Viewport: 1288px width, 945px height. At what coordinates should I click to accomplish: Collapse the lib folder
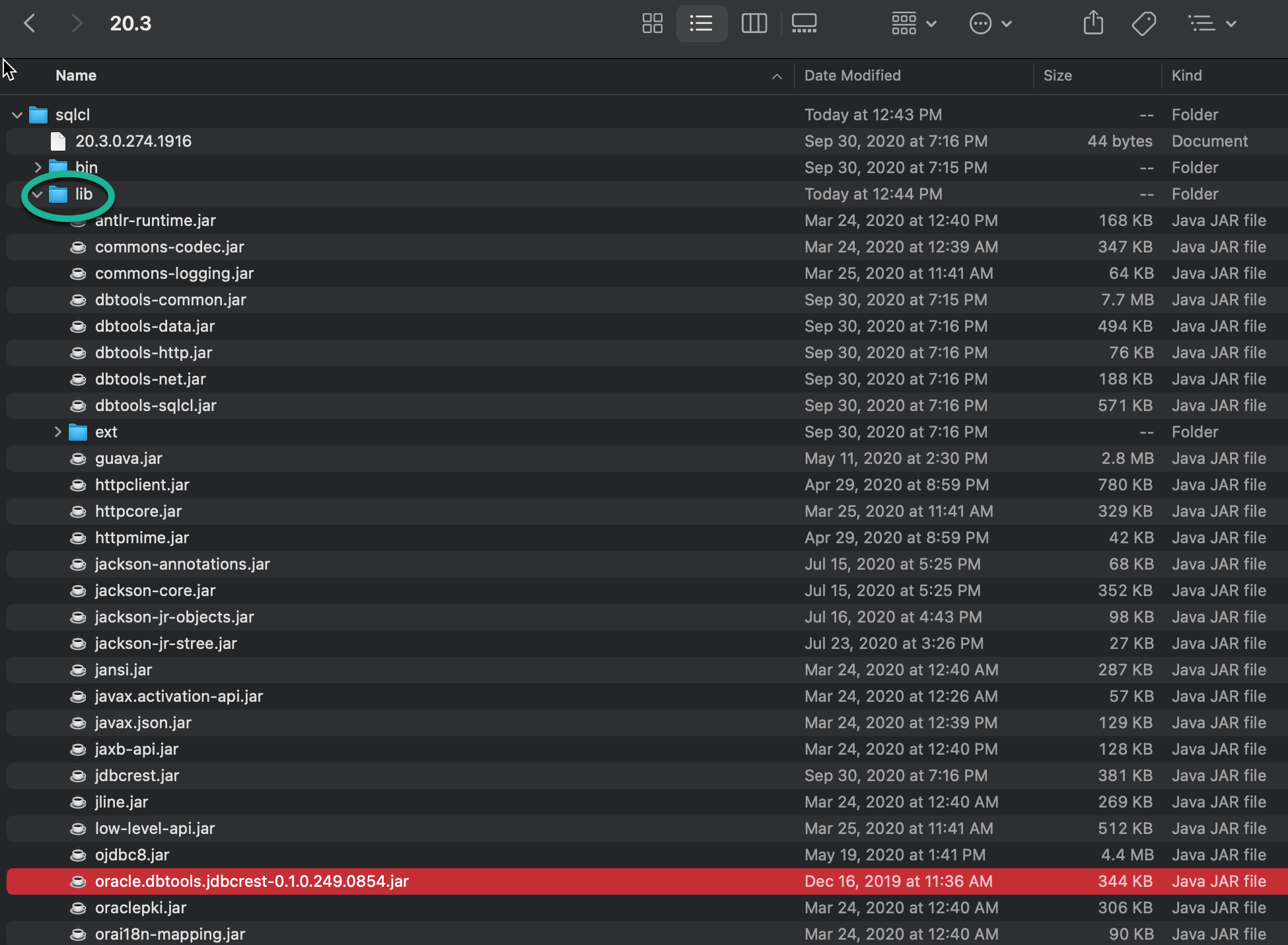[38, 194]
